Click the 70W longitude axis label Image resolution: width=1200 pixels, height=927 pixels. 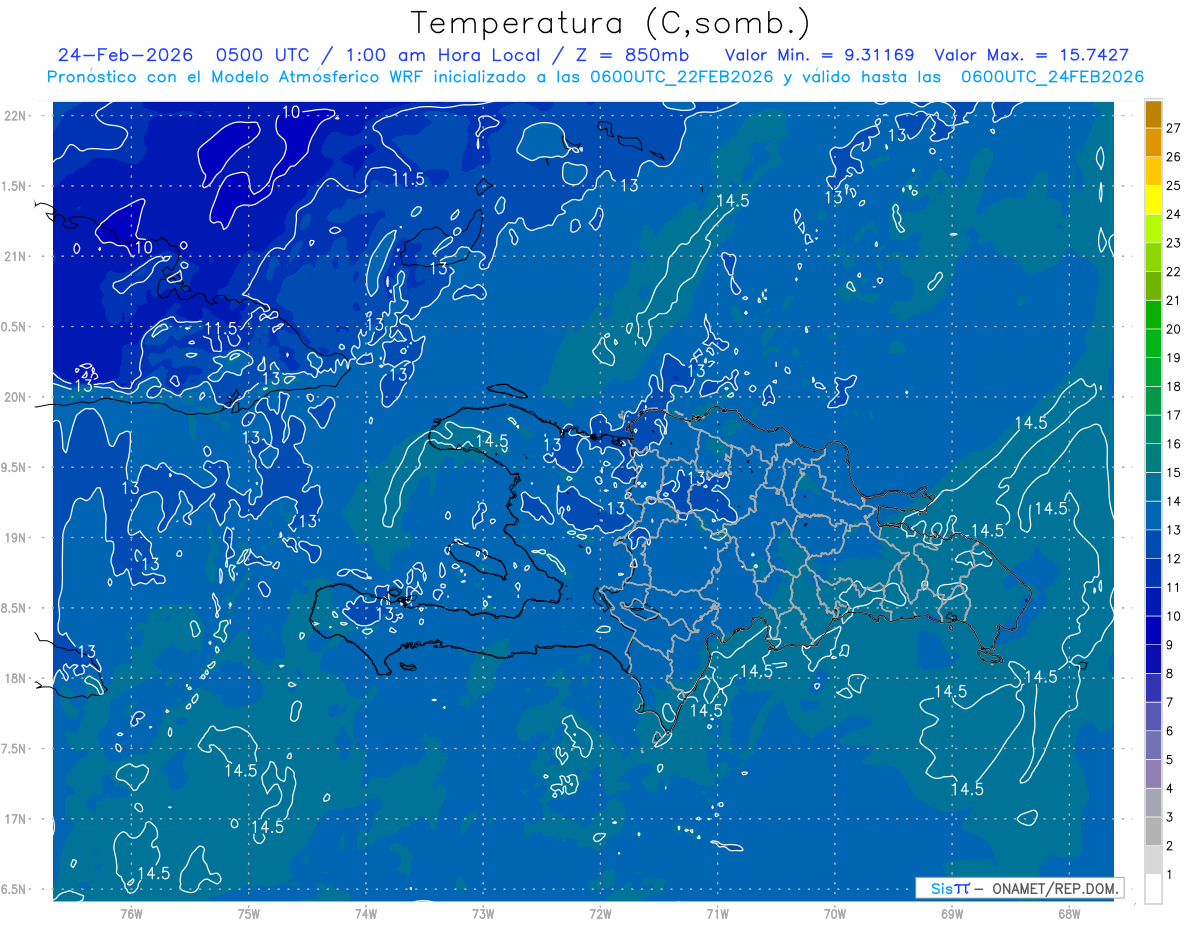834,913
